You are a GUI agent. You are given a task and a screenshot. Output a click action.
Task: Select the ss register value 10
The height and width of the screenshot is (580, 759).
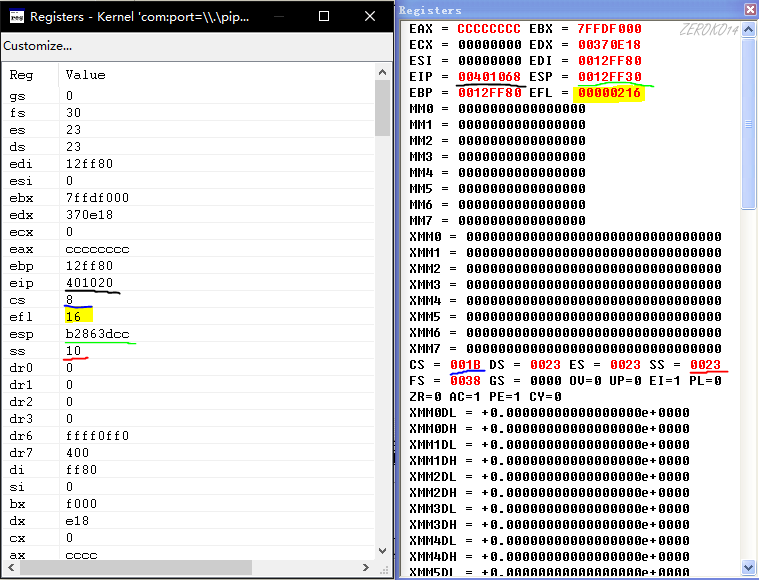(74, 351)
